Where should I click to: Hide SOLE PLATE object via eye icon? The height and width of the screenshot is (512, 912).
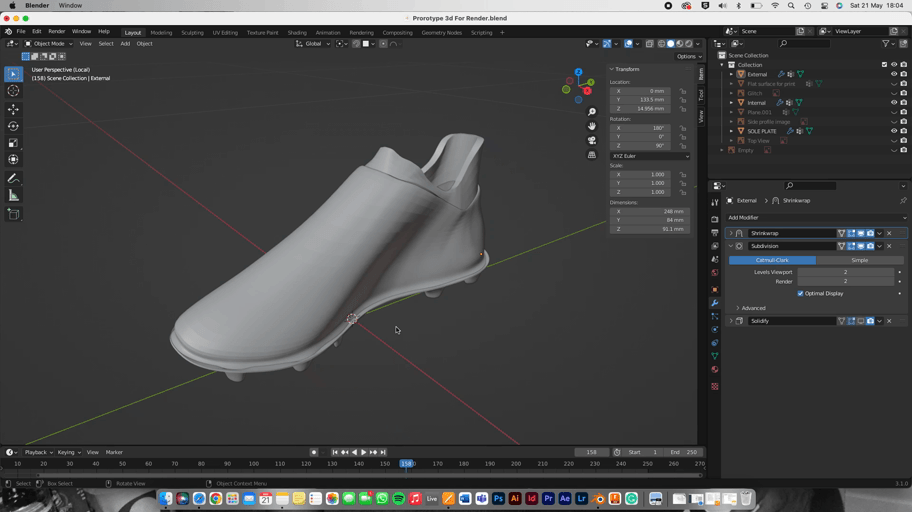point(894,131)
